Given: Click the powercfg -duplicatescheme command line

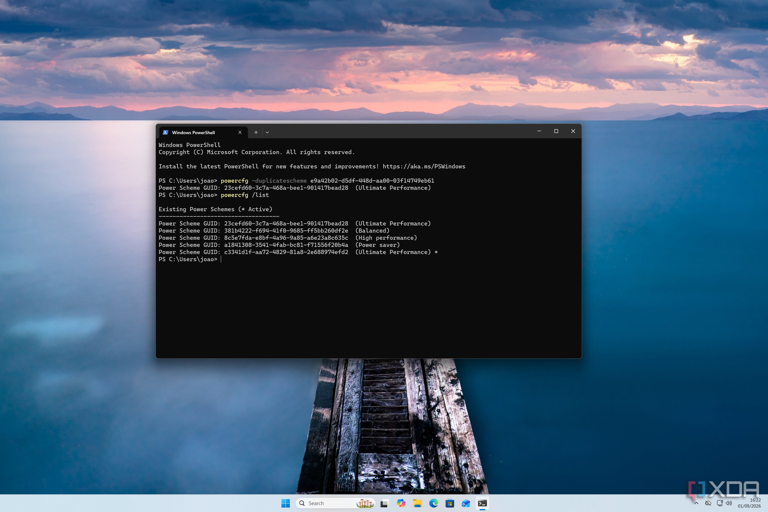Looking at the screenshot, I should 296,181.
